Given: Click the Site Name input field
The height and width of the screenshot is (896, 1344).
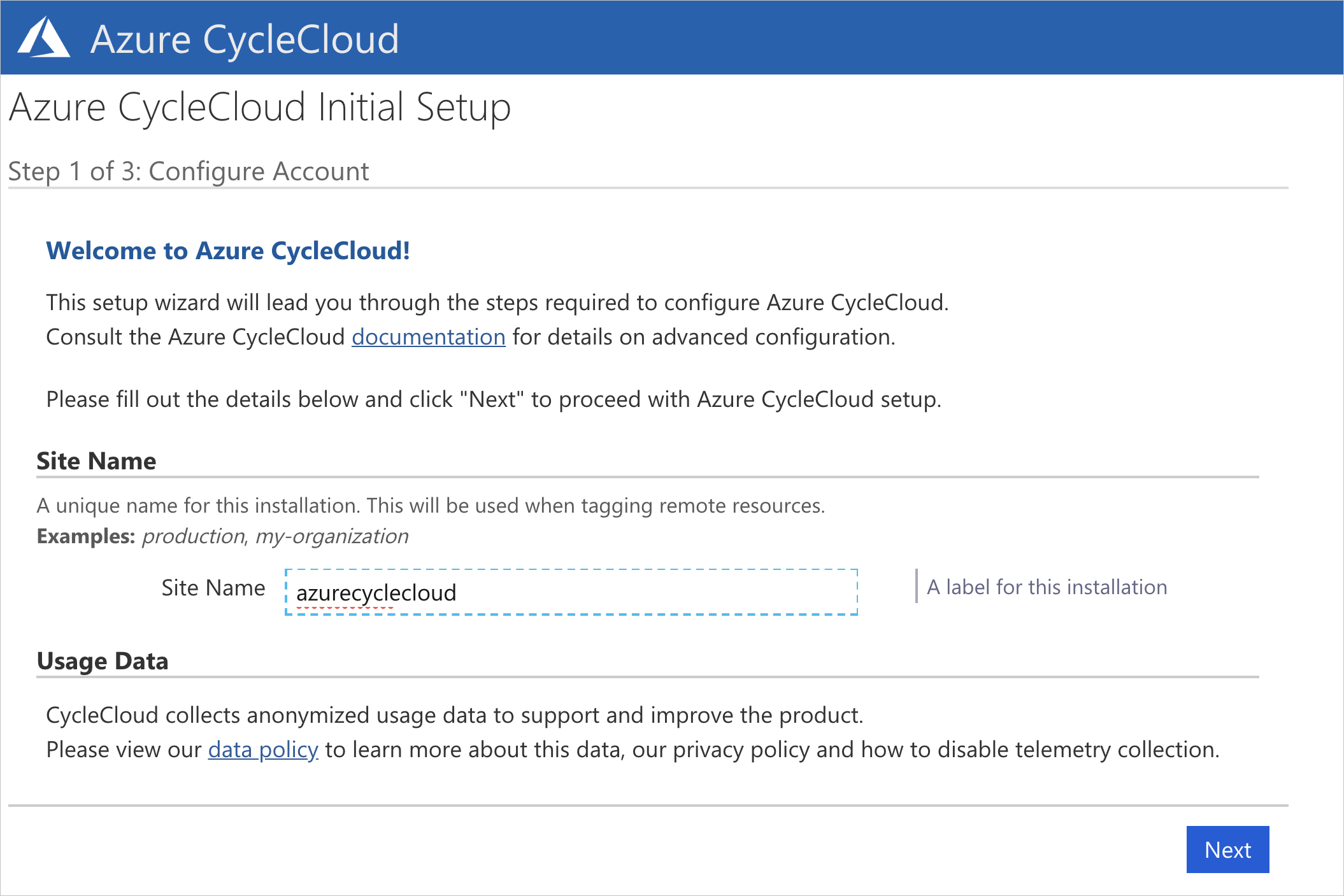Looking at the screenshot, I should [x=571, y=592].
